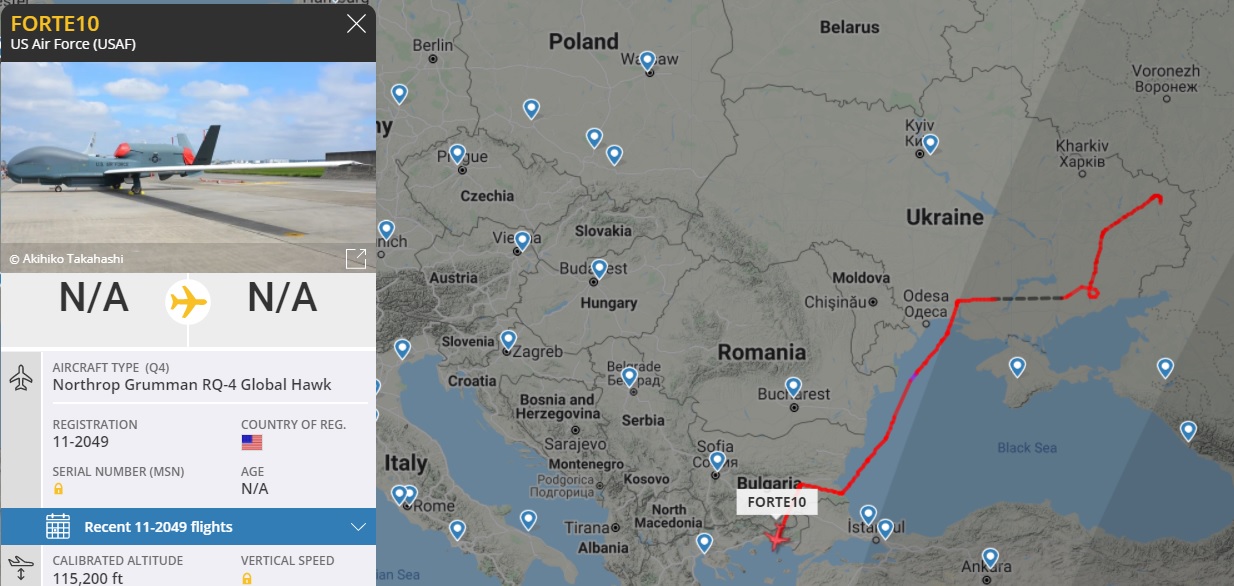Click the serial number lock icon

[x=58, y=489]
